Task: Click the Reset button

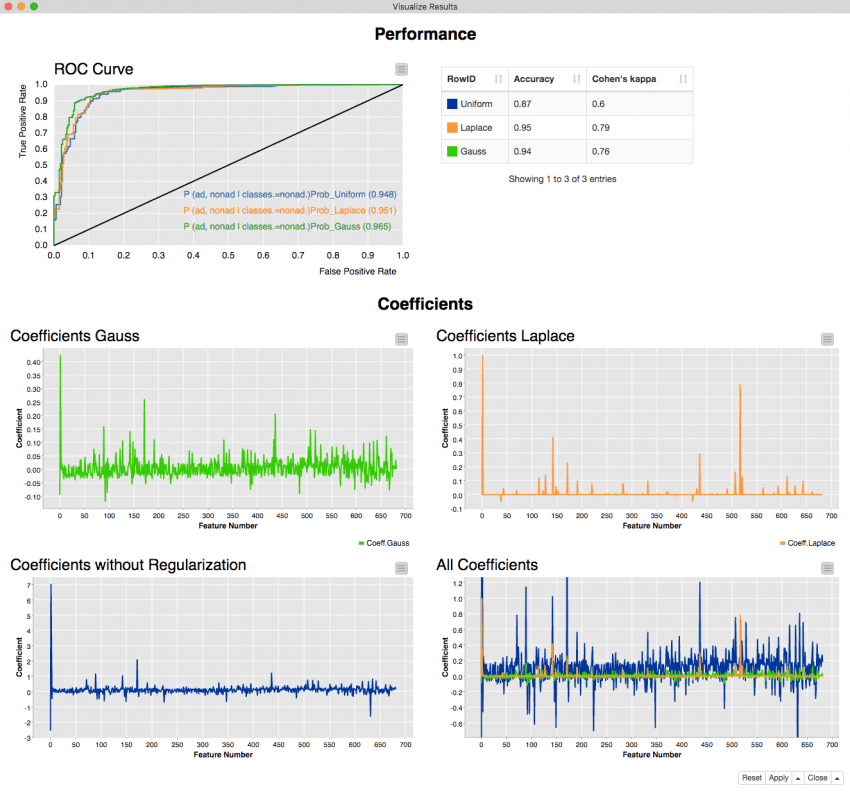Action: (751, 777)
